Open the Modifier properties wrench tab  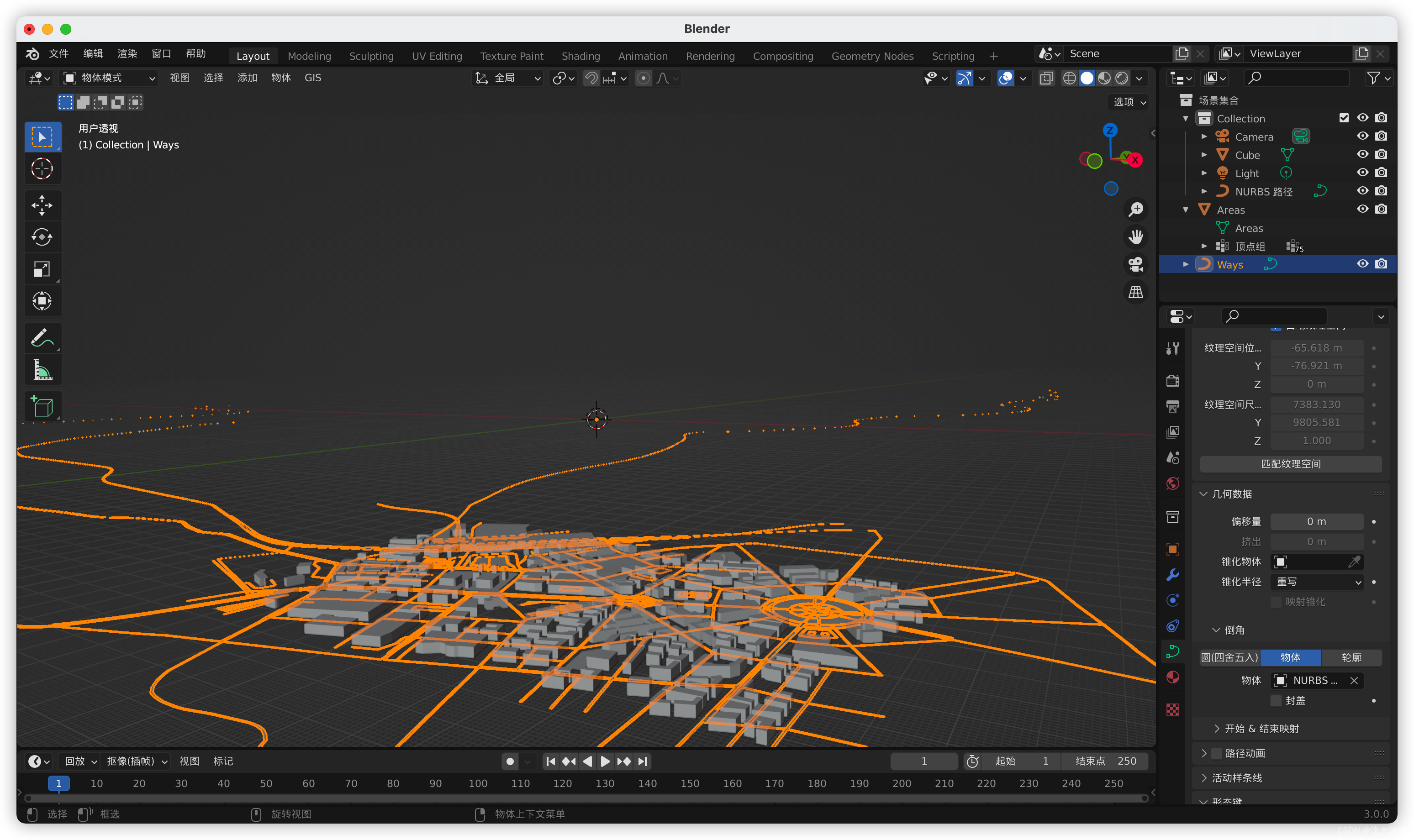[x=1173, y=575]
